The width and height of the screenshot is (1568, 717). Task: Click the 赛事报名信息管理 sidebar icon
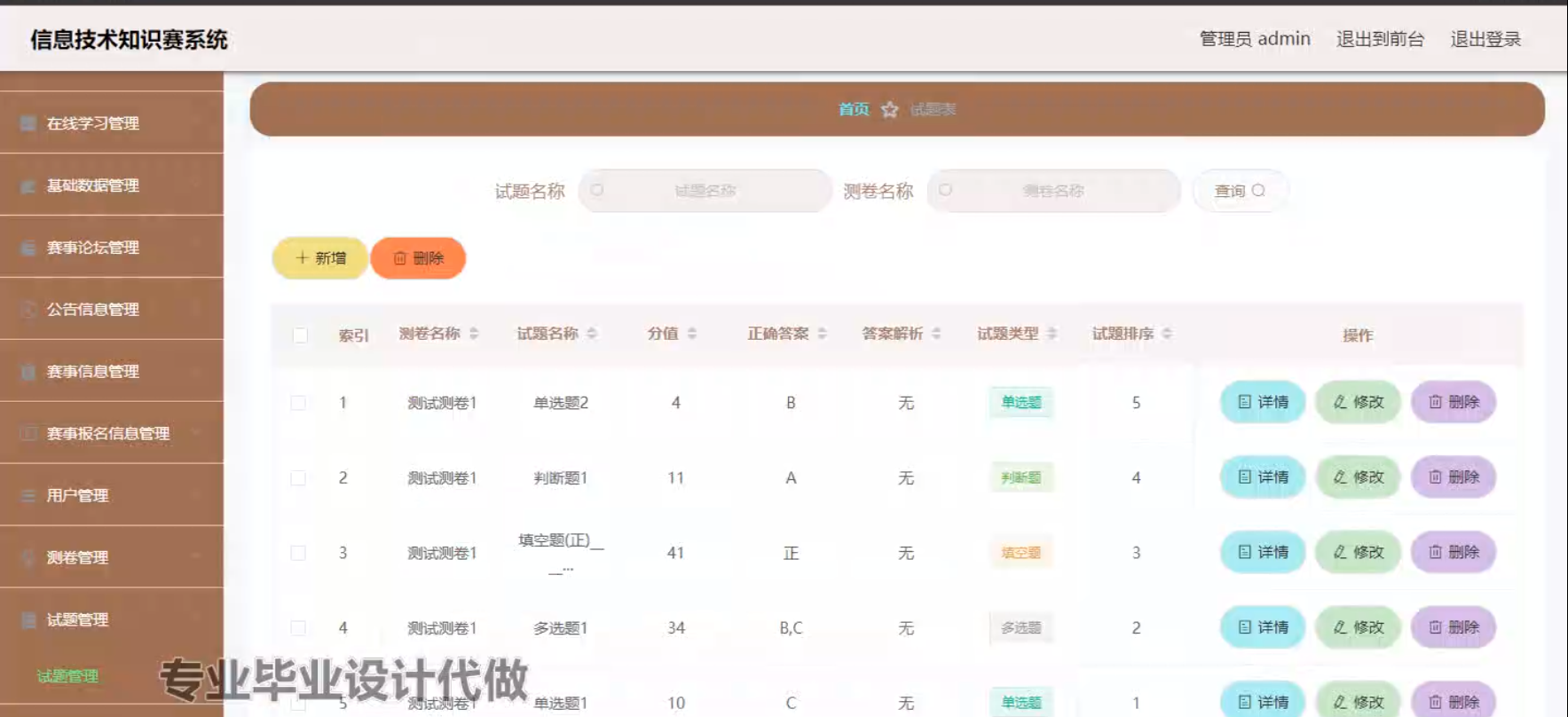[28, 434]
